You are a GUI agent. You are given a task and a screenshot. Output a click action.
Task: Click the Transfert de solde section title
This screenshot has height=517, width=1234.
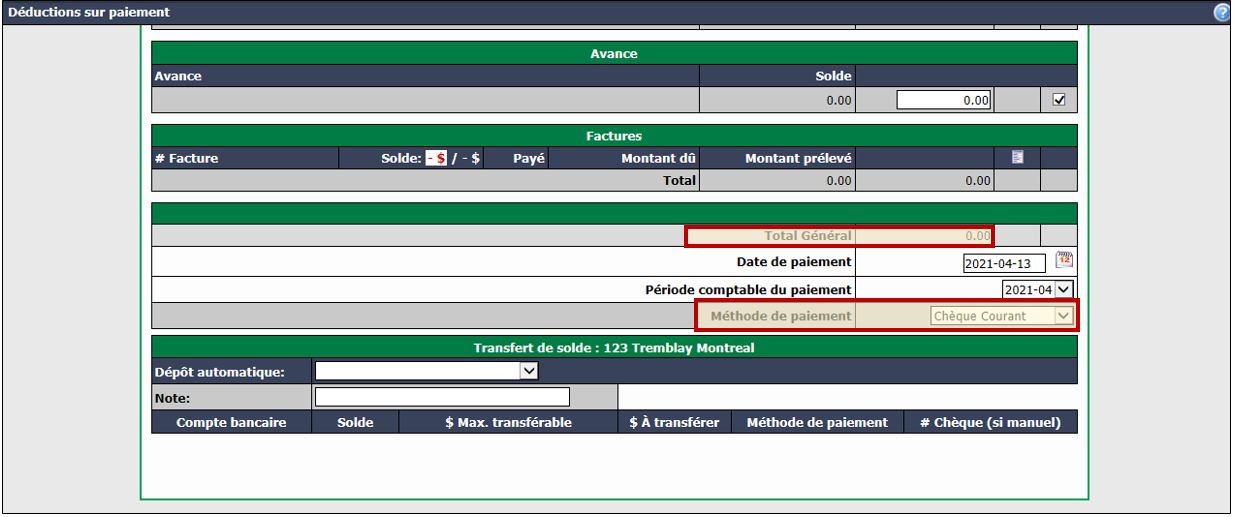(614, 348)
